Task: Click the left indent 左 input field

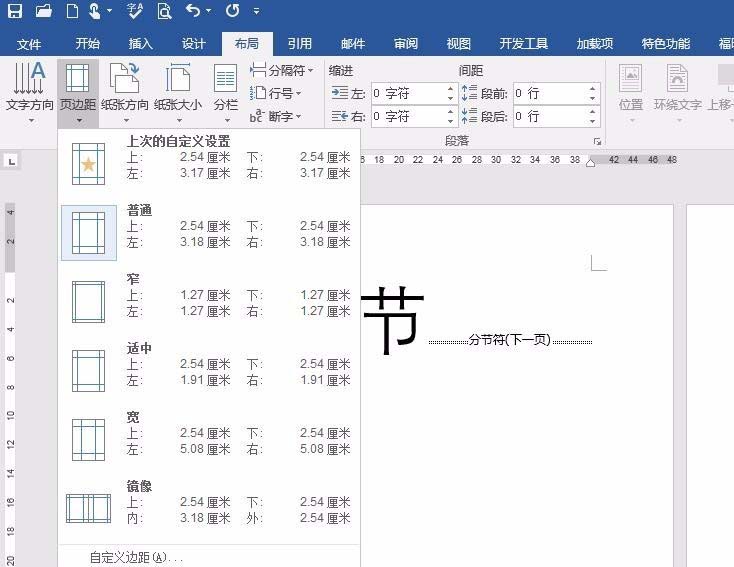Action: coord(407,93)
